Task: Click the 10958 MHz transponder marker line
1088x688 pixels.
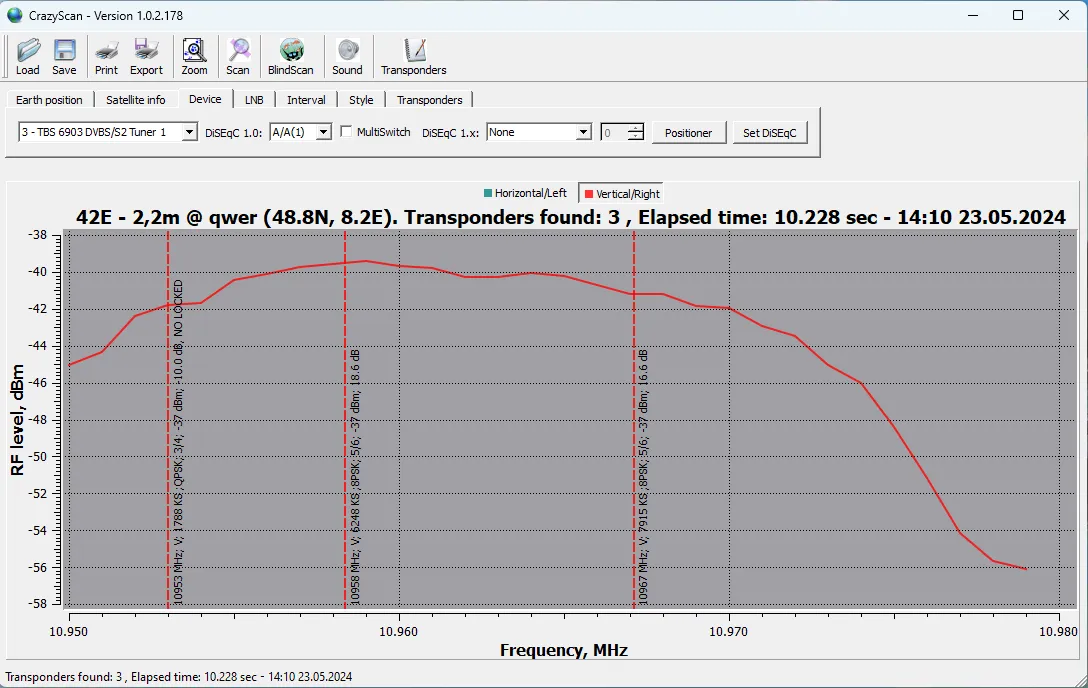Action: [345, 450]
